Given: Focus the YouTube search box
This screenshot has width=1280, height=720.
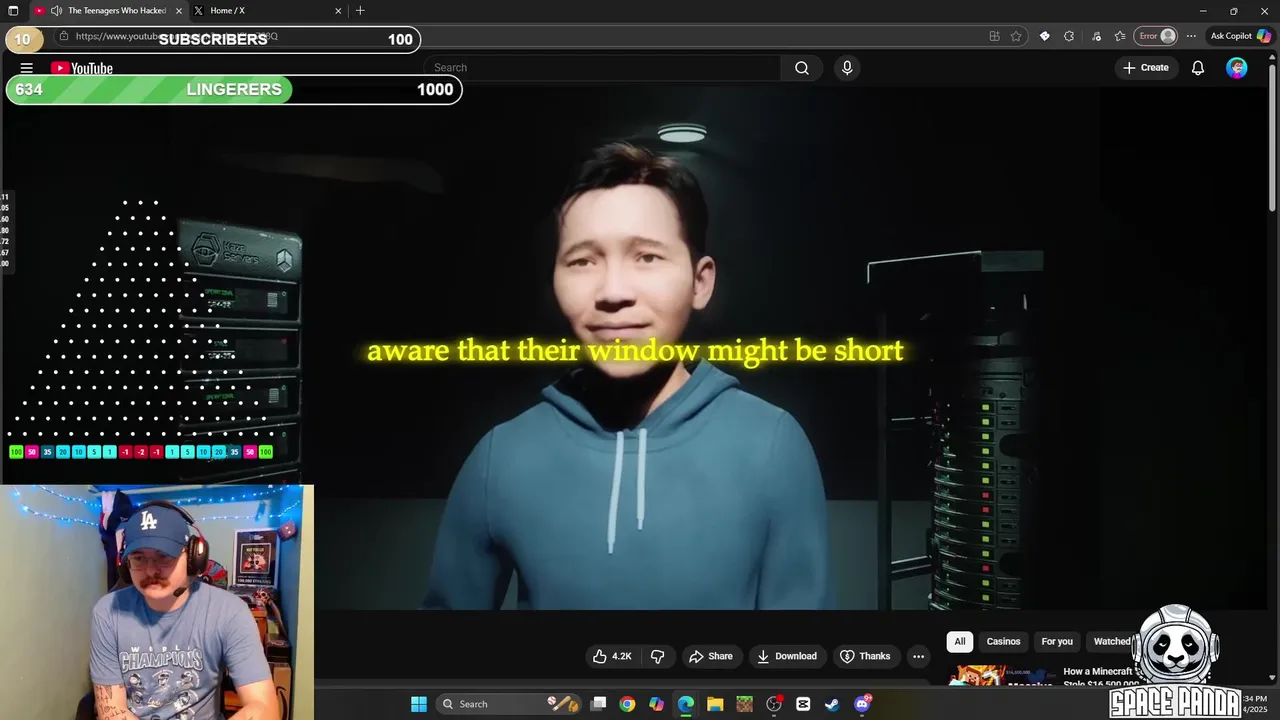Looking at the screenshot, I should tap(602, 68).
